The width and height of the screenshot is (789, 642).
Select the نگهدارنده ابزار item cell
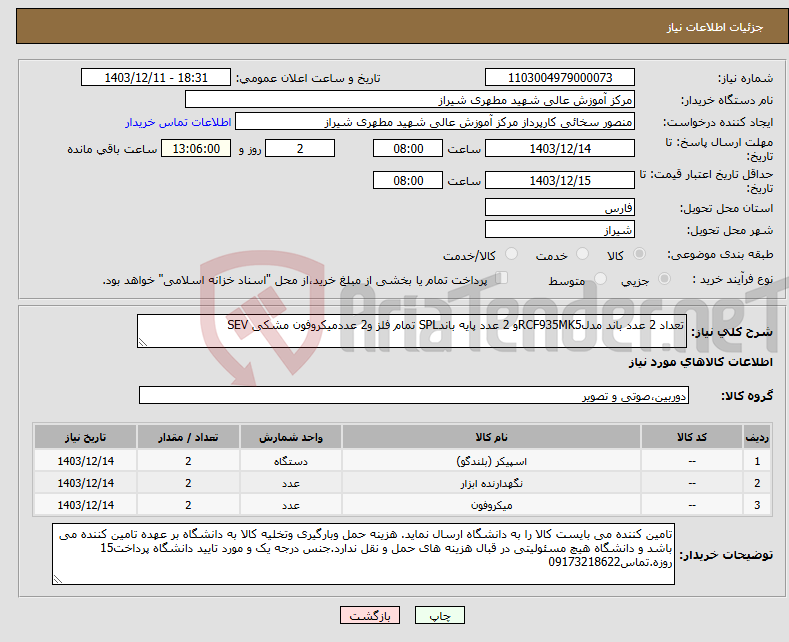click(491, 483)
